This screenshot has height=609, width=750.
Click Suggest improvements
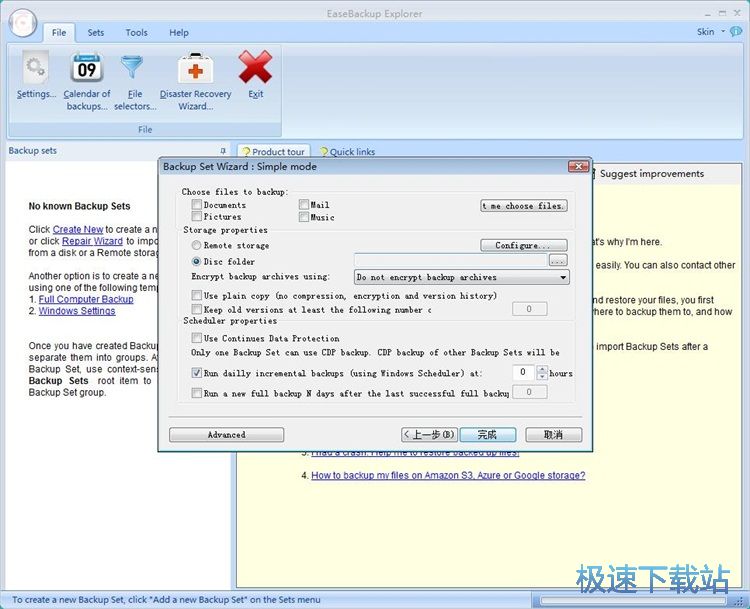click(x=652, y=174)
